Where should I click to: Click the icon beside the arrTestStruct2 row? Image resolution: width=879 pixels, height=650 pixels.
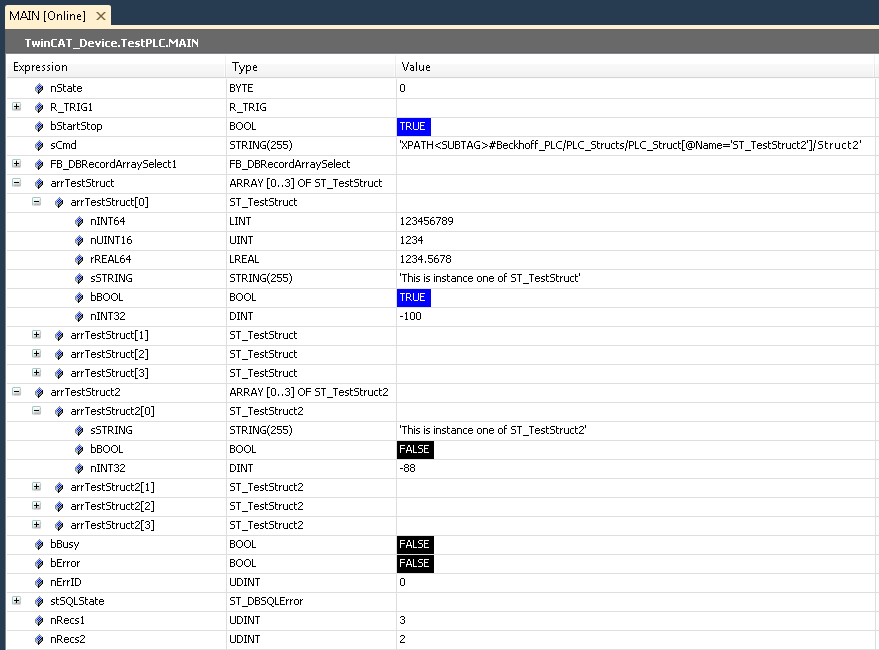click(x=39, y=393)
